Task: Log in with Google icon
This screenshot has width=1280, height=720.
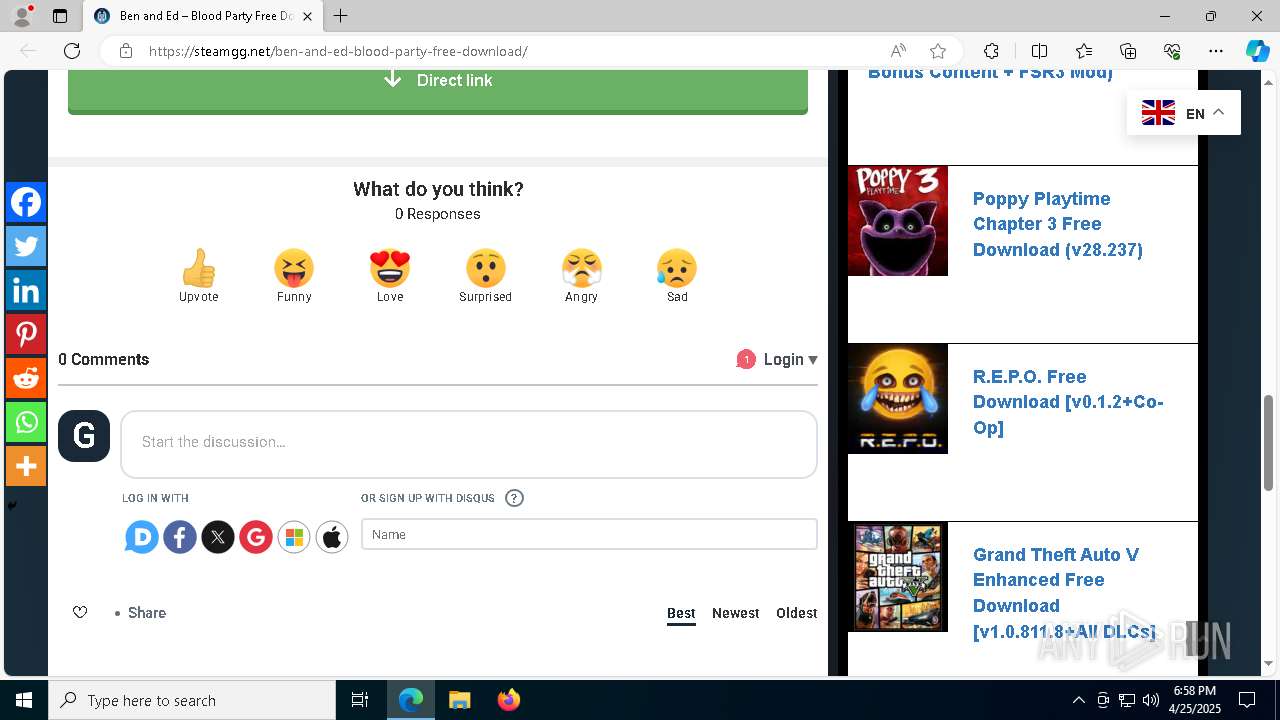Action: click(256, 537)
